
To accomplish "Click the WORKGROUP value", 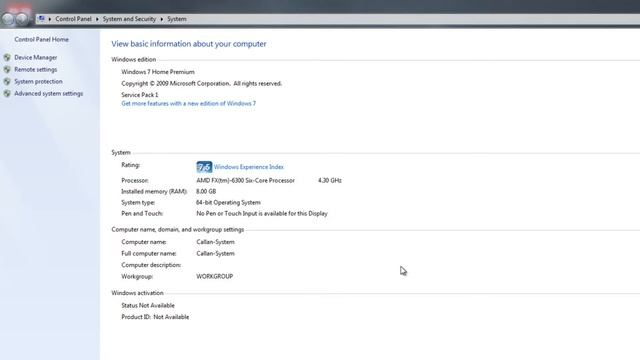I will [x=215, y=276].
